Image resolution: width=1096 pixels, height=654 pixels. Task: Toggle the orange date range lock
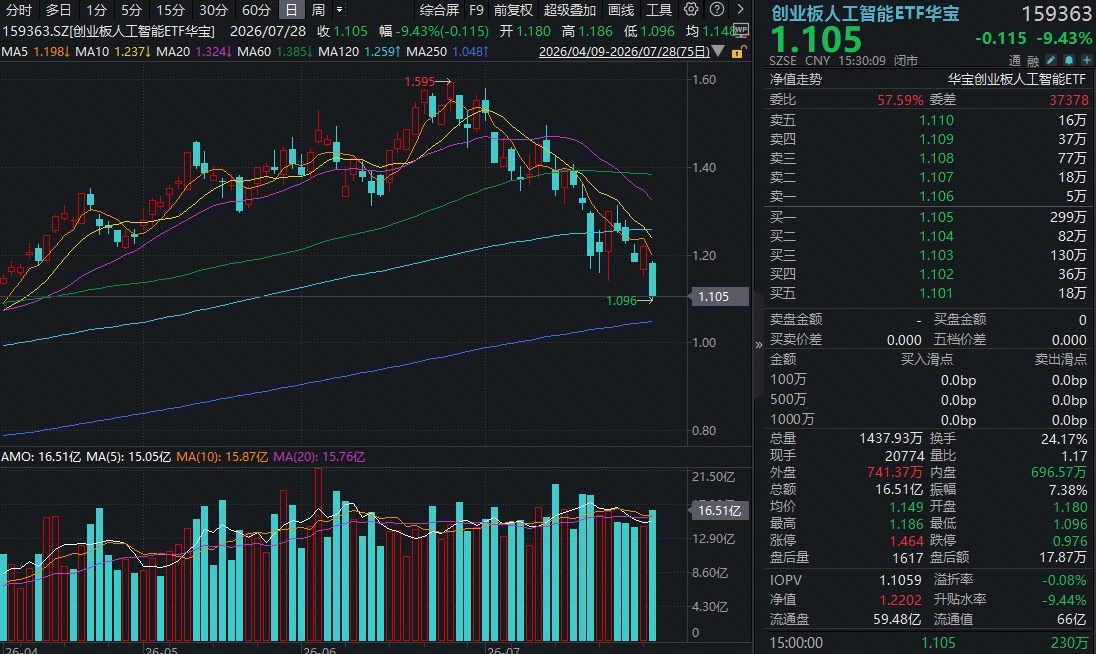click(x=738, y=52)
